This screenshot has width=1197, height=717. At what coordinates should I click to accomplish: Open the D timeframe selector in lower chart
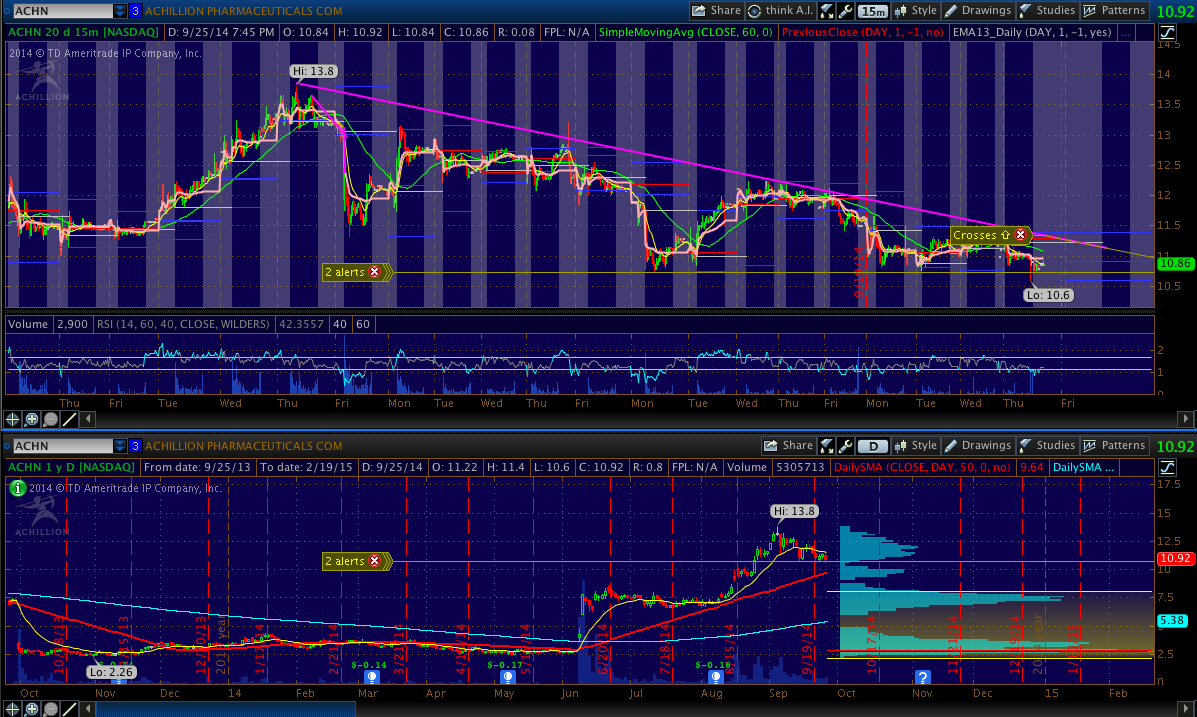pyautogui.click(x=873, y=446)
